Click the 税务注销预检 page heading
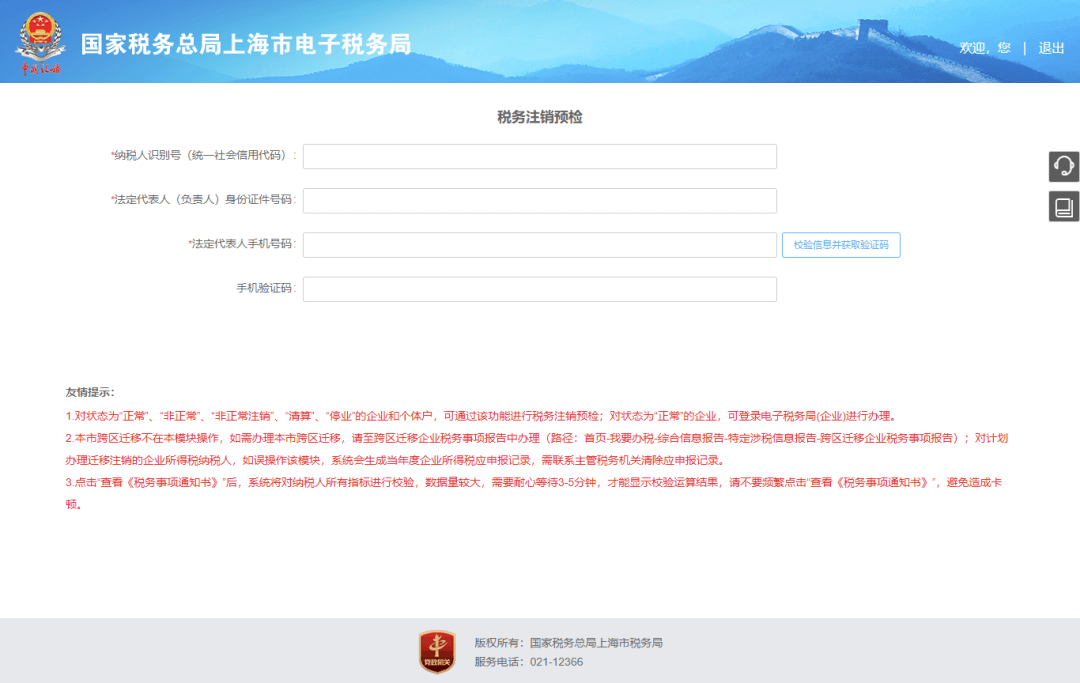The height and width of the screenshot is (683, 1080). tap(540, 117)
